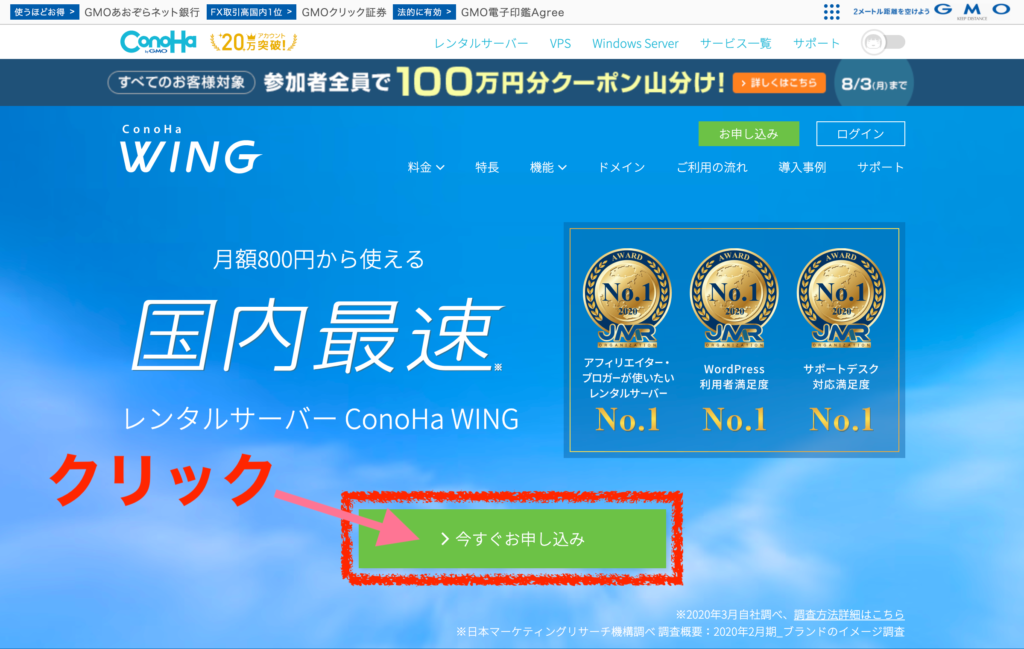Open the 調査方法詳細はこちら link
The image size is (1024, 649).
pos(849,614)
